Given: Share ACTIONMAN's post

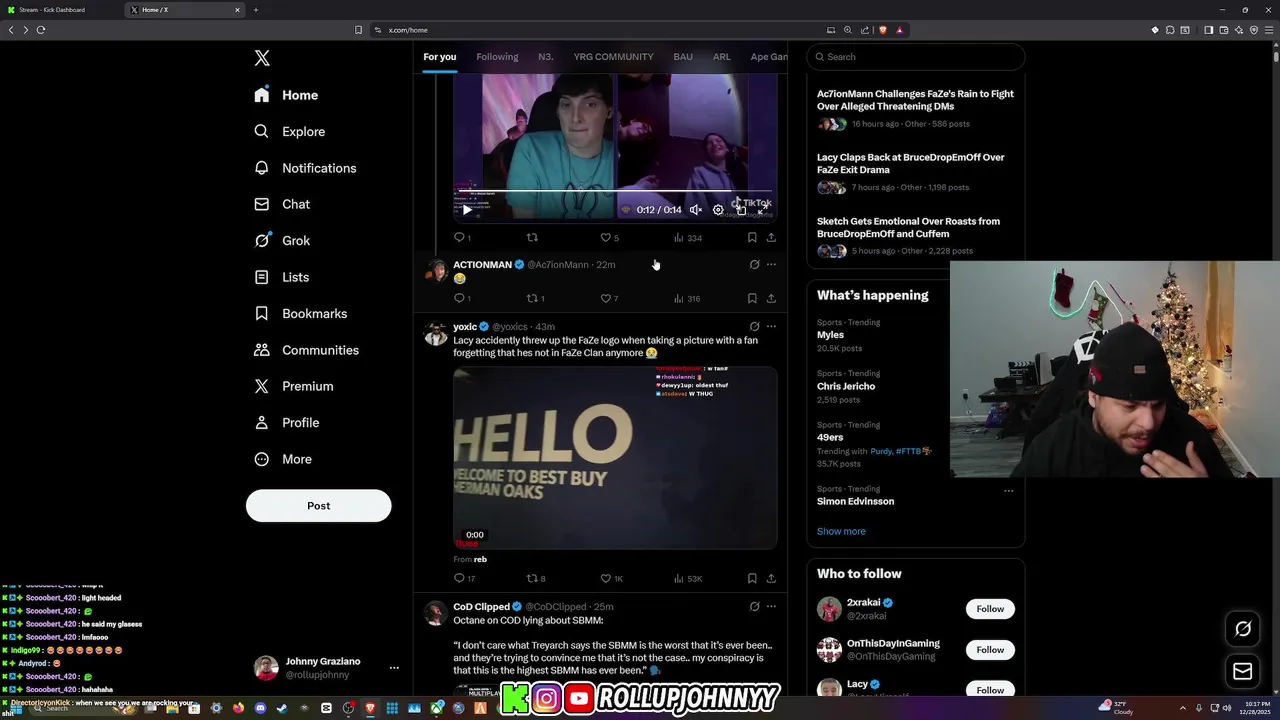Looking at the screenshot, I should pos(771,298).
